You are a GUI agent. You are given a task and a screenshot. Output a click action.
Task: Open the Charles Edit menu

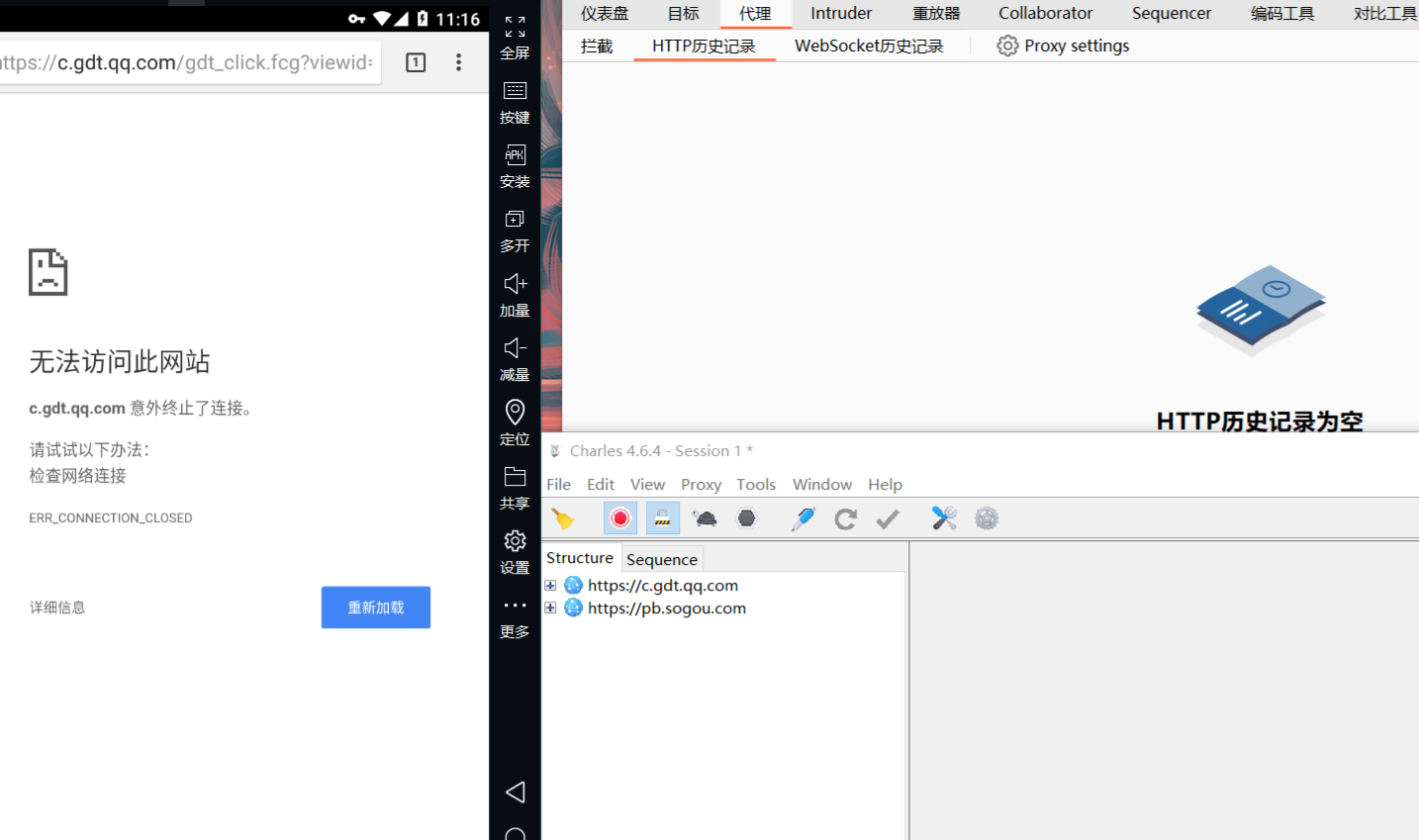601,485
